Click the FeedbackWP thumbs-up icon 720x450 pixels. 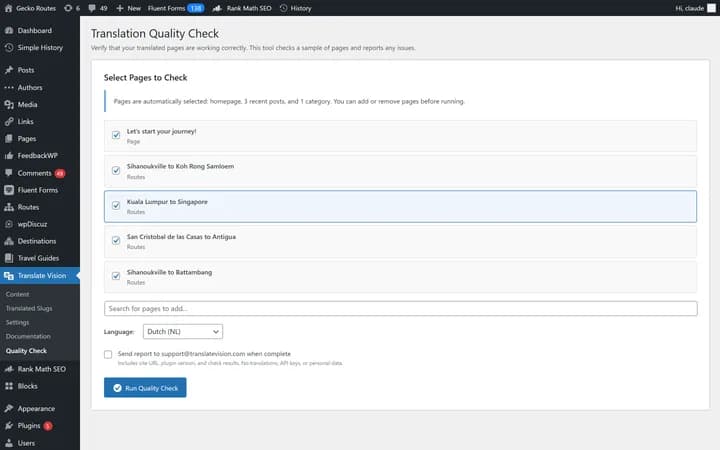(9, 156)
